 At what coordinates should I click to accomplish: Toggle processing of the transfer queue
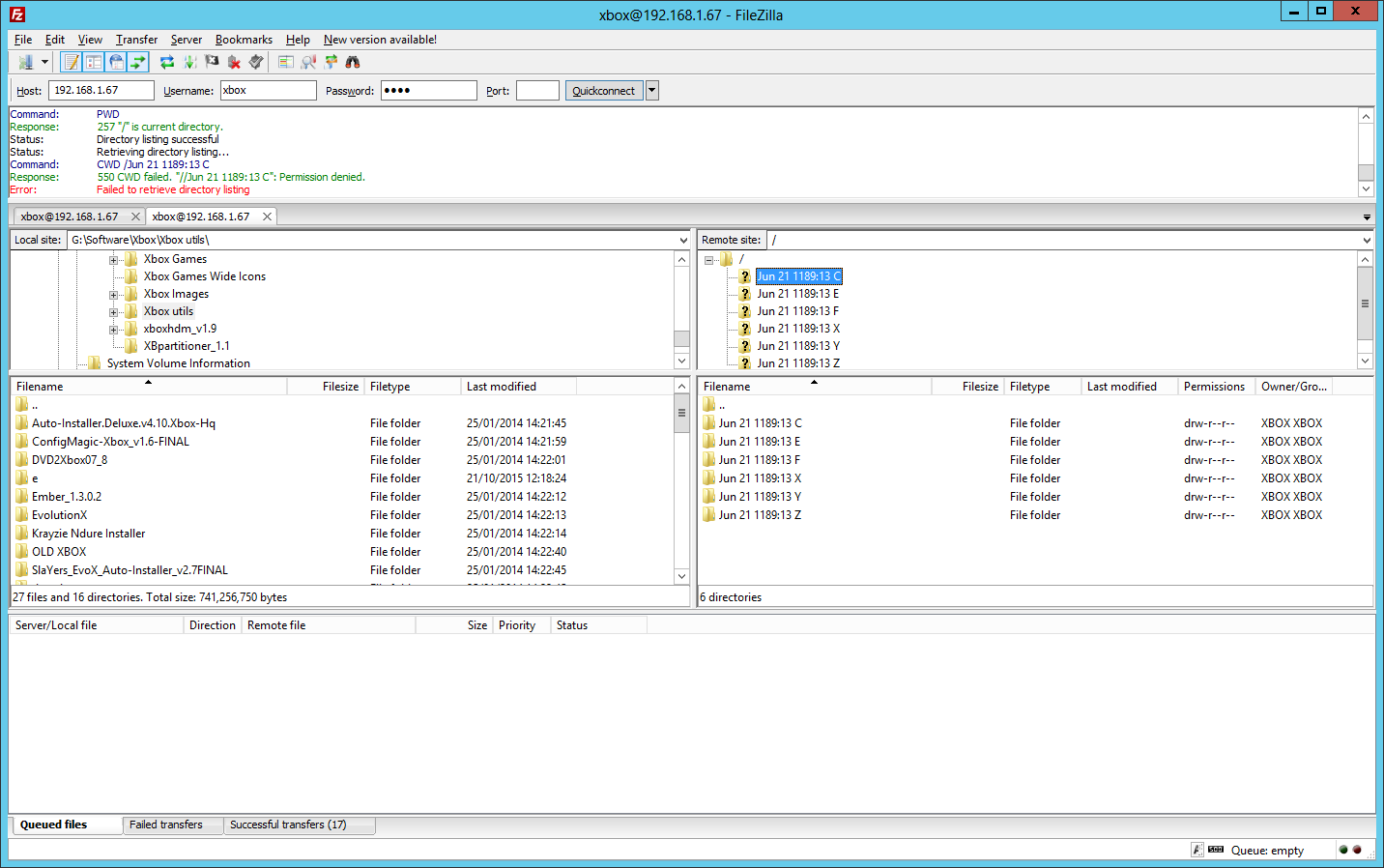pyautogui.click(x=189, y=62)
